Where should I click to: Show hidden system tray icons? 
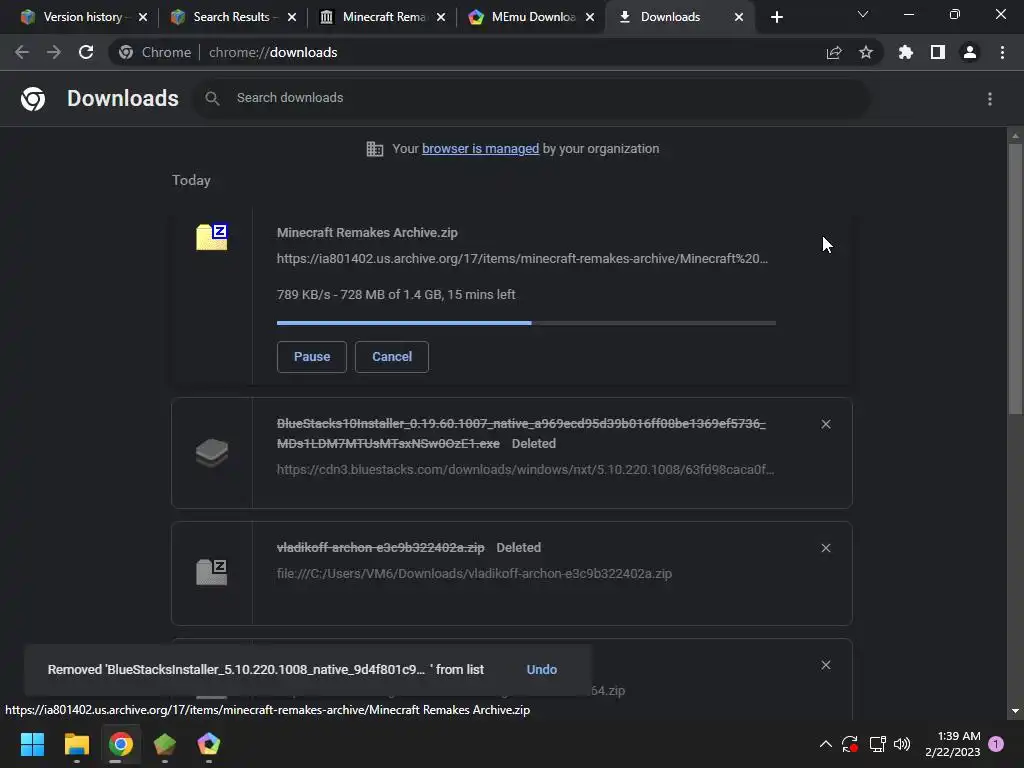coord(825,744)
